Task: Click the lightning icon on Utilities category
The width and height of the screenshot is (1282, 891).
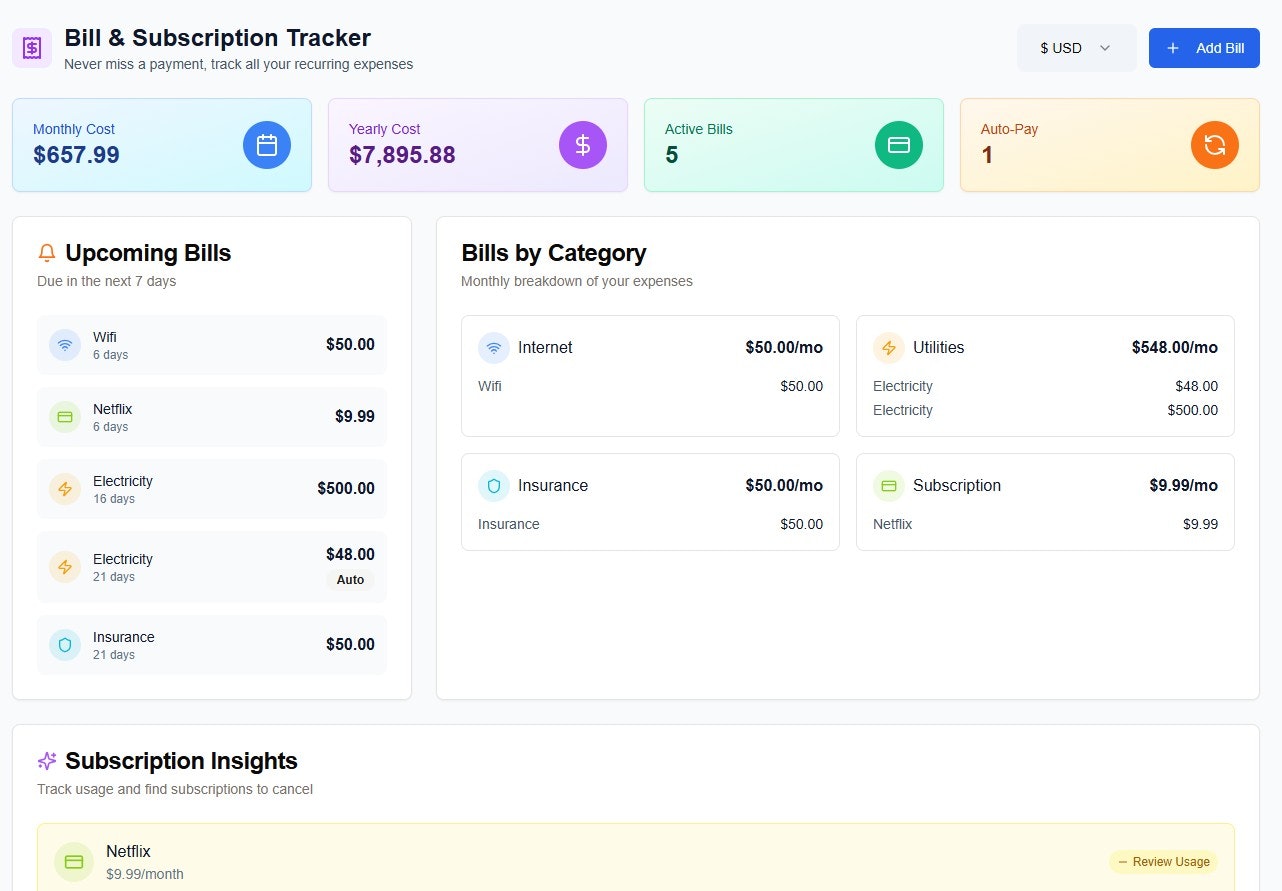Action: 889,347
